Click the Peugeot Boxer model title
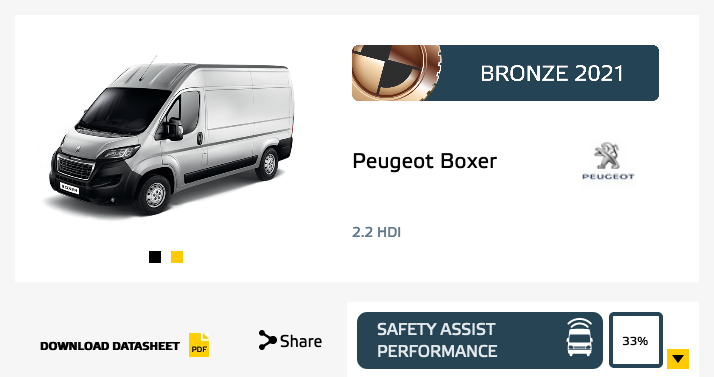The height and width of the screenshot is (377, 714). [x=424, y=161]
